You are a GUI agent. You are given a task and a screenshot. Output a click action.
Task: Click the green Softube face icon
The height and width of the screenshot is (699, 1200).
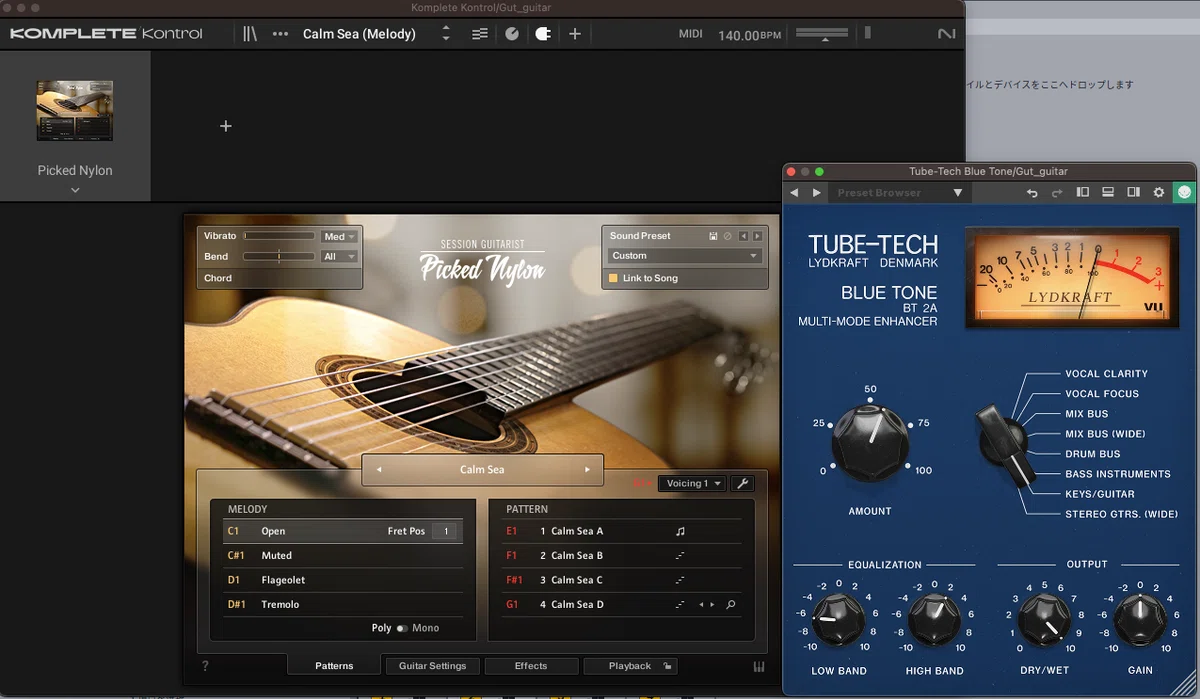click(x=1184, y=192)
